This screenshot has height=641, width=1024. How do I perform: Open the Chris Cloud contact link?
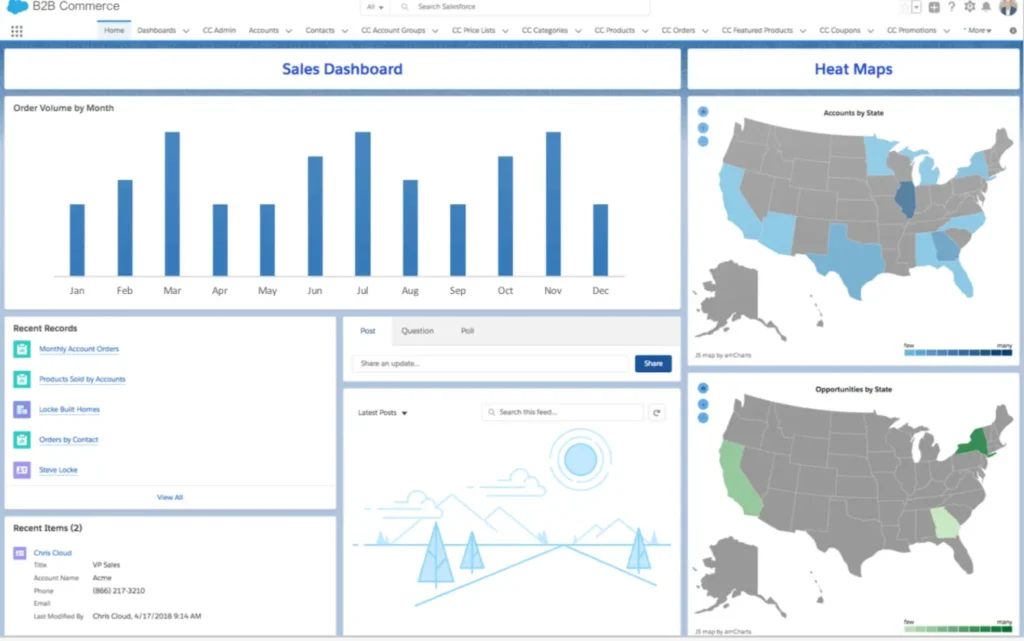tap(53, 553)
